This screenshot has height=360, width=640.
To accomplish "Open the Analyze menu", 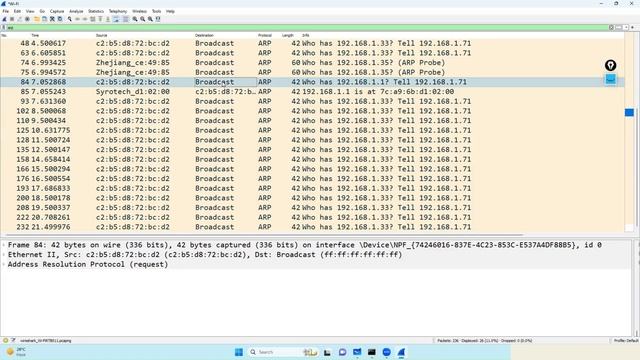I will [76, 11].
